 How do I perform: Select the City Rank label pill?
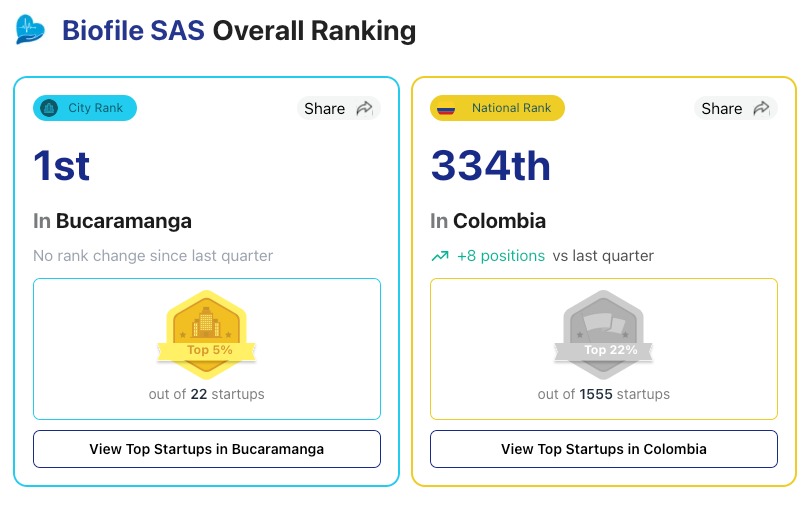85,108
